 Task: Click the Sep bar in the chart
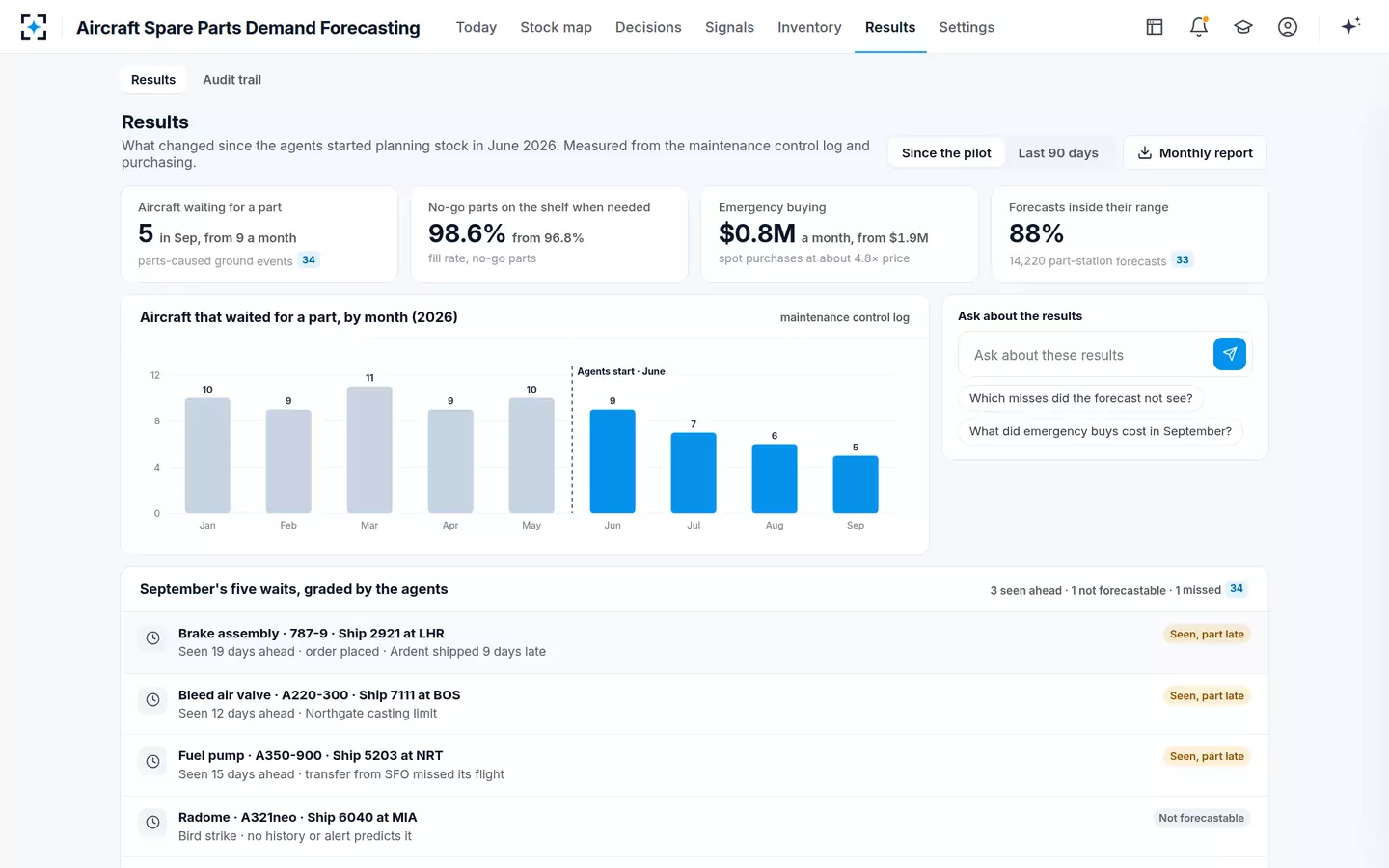(x=856, y=484)
